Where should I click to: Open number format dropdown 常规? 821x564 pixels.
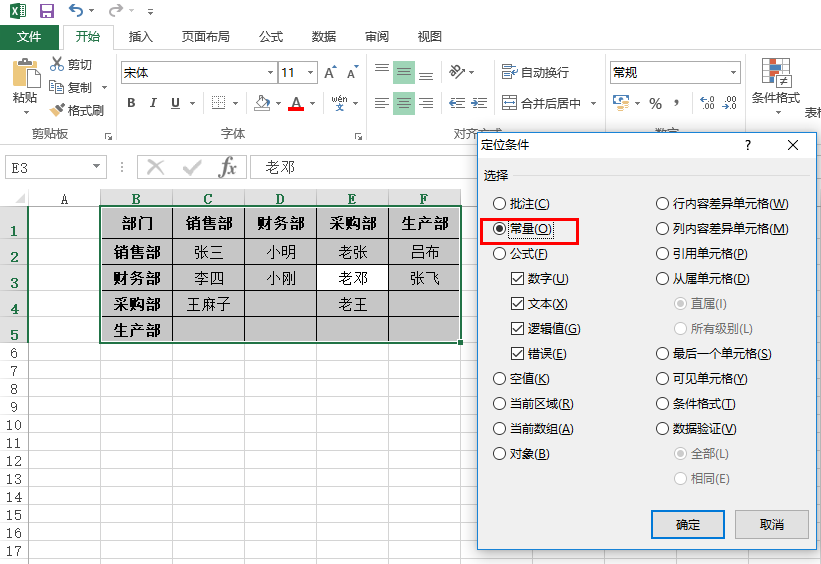[x=733, y=72]
